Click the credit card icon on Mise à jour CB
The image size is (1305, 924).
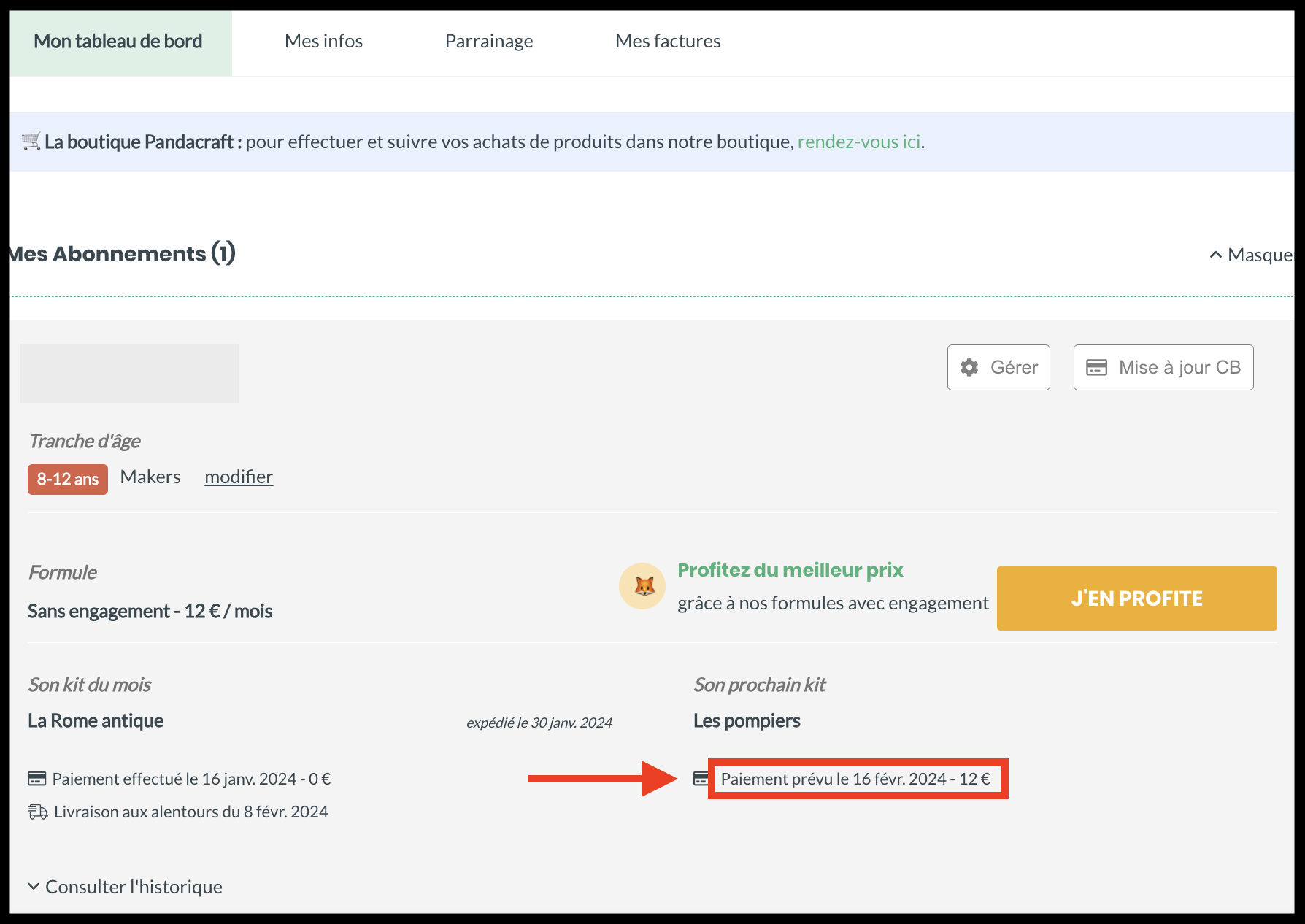tap(1097, 367)
